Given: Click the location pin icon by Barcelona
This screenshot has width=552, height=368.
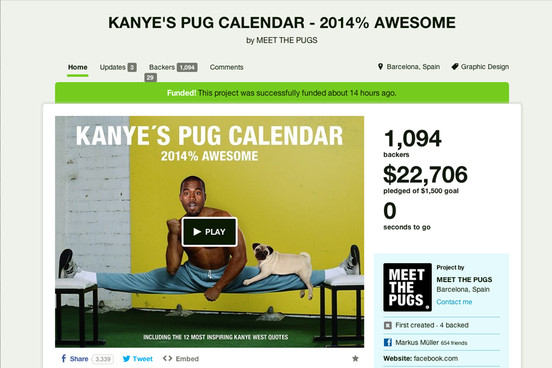Looking at the screenshot, I should pos(380,67).
